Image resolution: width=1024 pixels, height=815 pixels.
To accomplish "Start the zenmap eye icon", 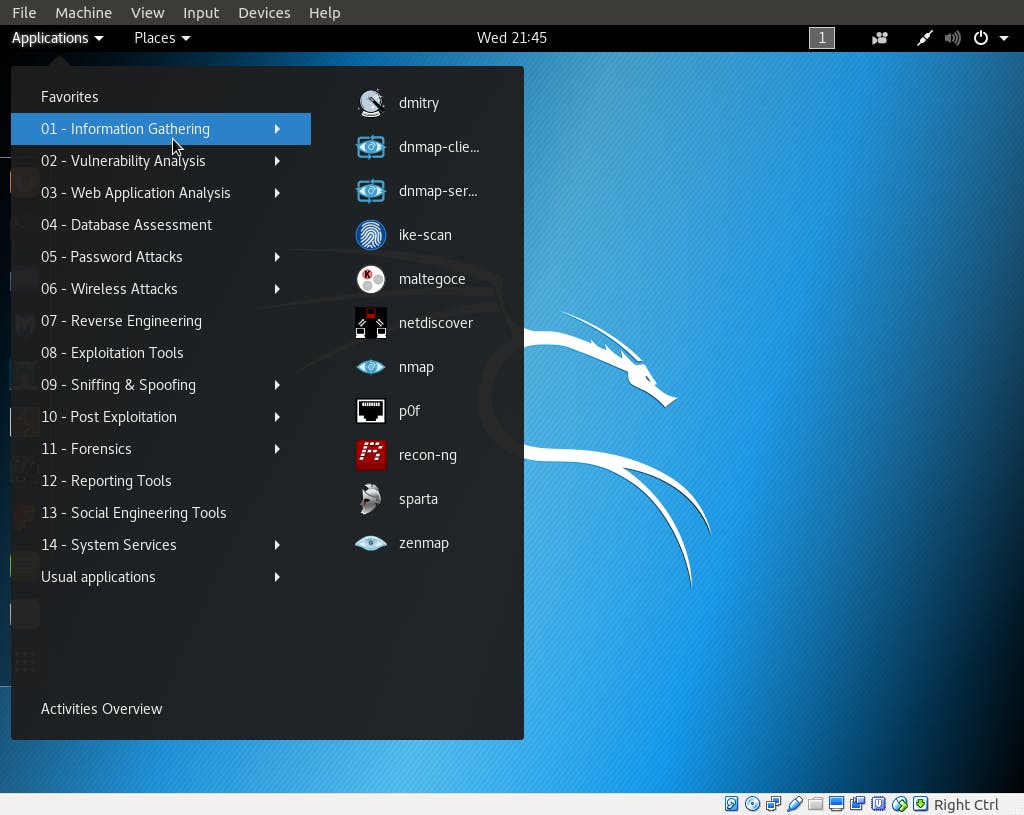I will pos(371,543).
